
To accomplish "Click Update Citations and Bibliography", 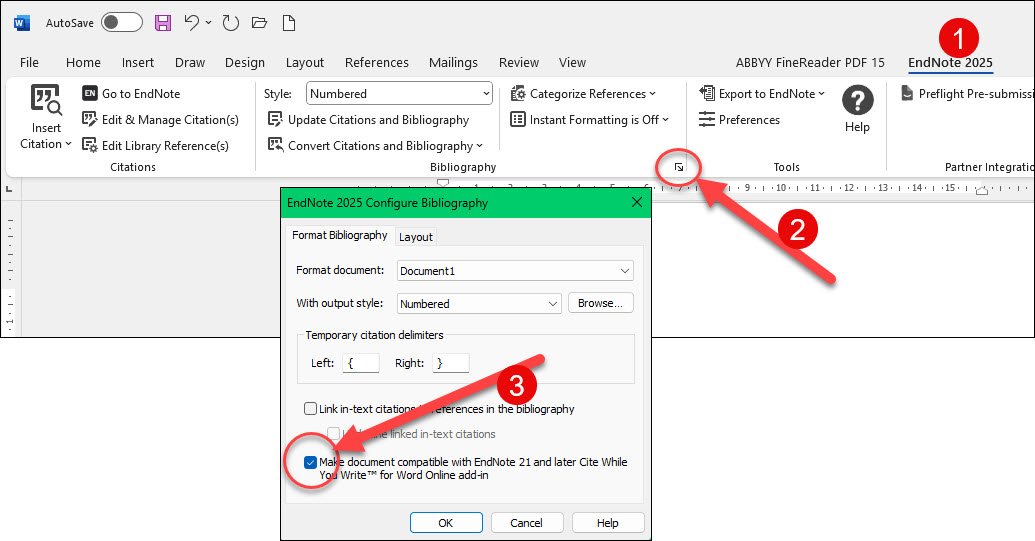I will pyautogui.click(x=368, y=120).
